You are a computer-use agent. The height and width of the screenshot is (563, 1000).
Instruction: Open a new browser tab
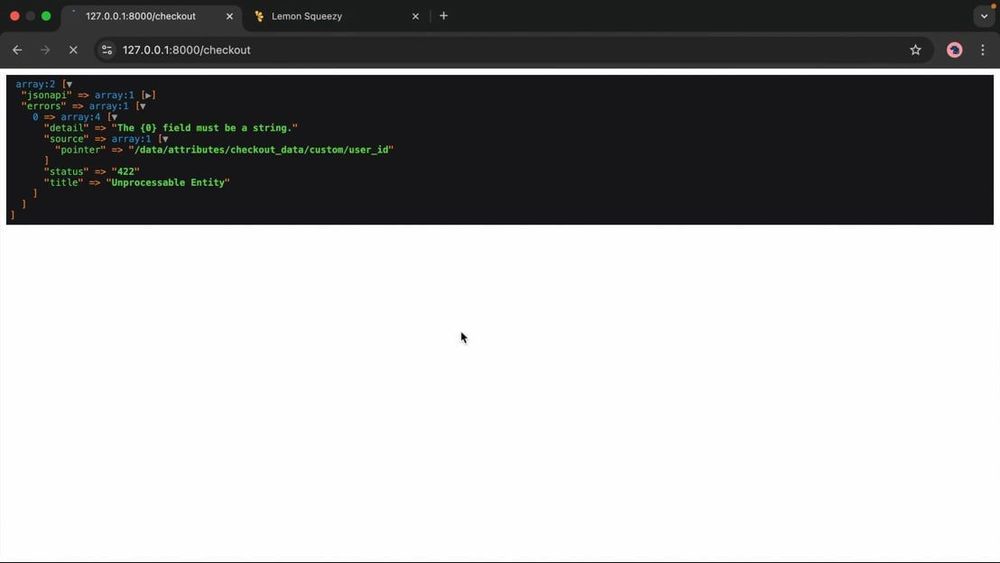click(444, 16)
